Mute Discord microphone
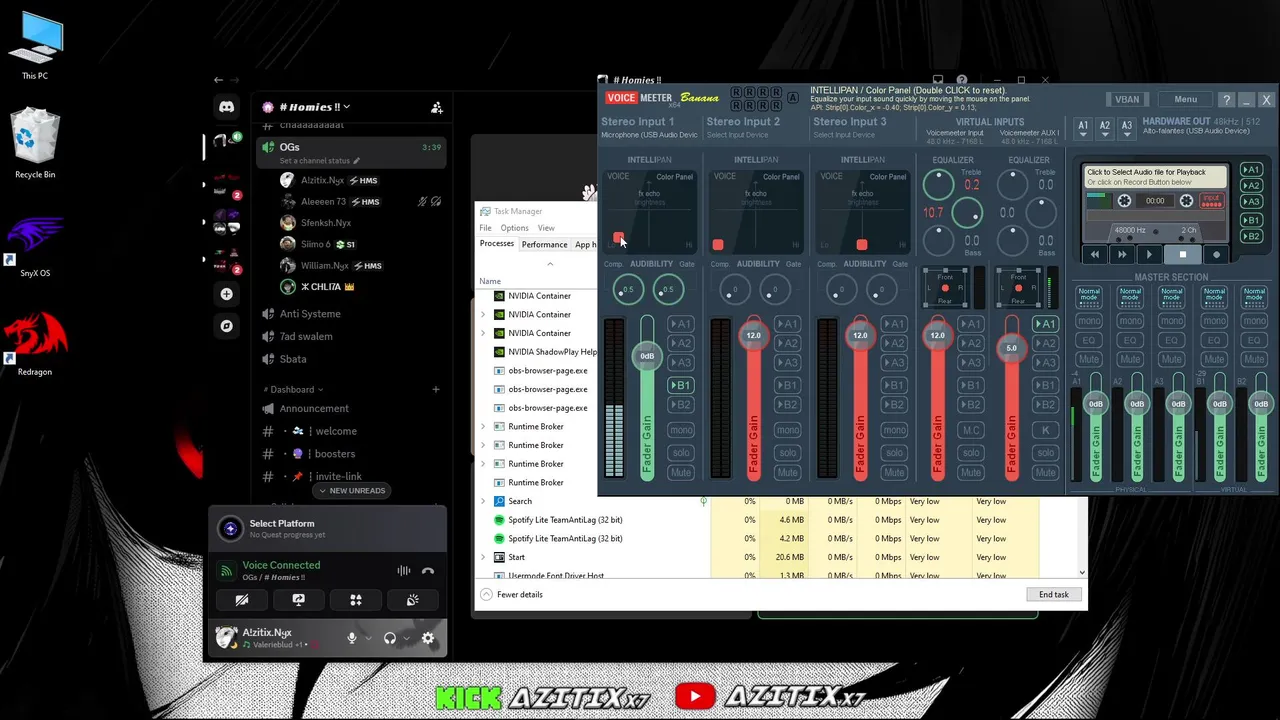Image resolution: width=1280 pixels, height=720 pixels. click(x=351, y=638)
